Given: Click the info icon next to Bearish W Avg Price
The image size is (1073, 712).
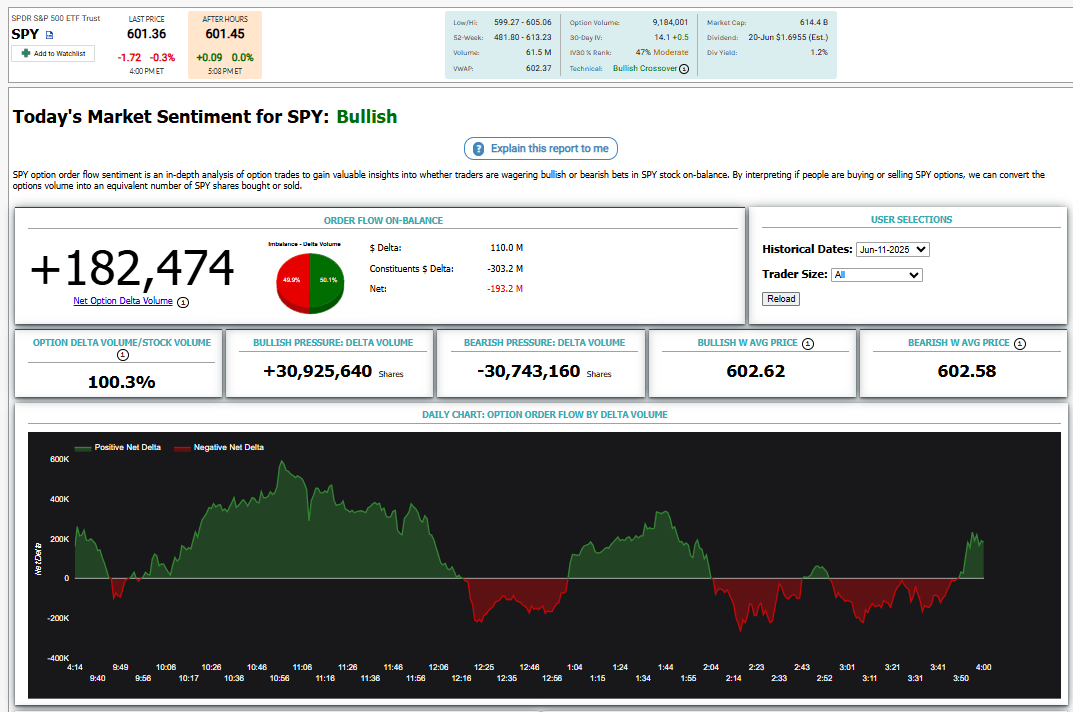Looking at the screenshot, I should (1020, 344).
